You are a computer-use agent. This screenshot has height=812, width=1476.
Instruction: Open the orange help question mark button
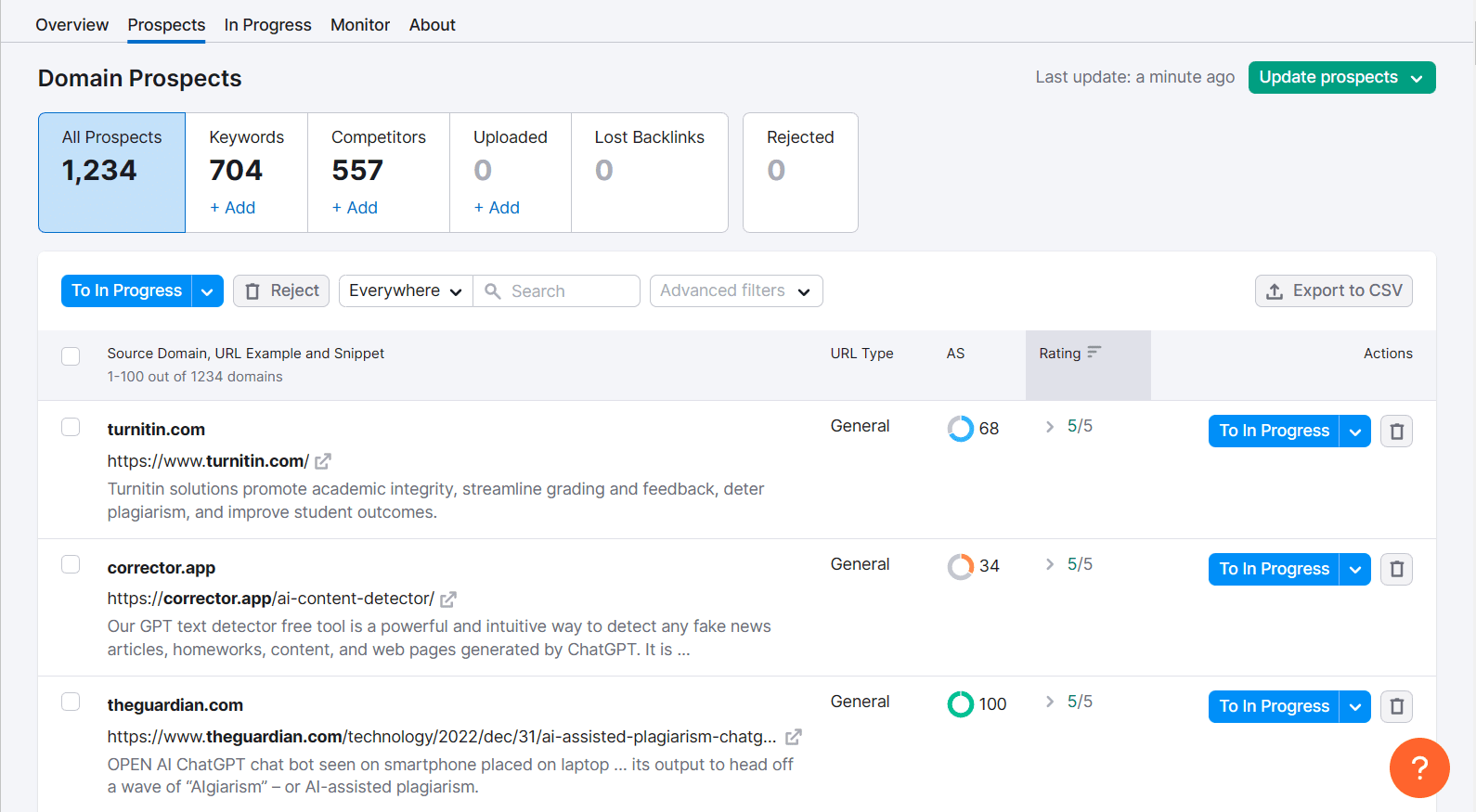[1419, 767]
